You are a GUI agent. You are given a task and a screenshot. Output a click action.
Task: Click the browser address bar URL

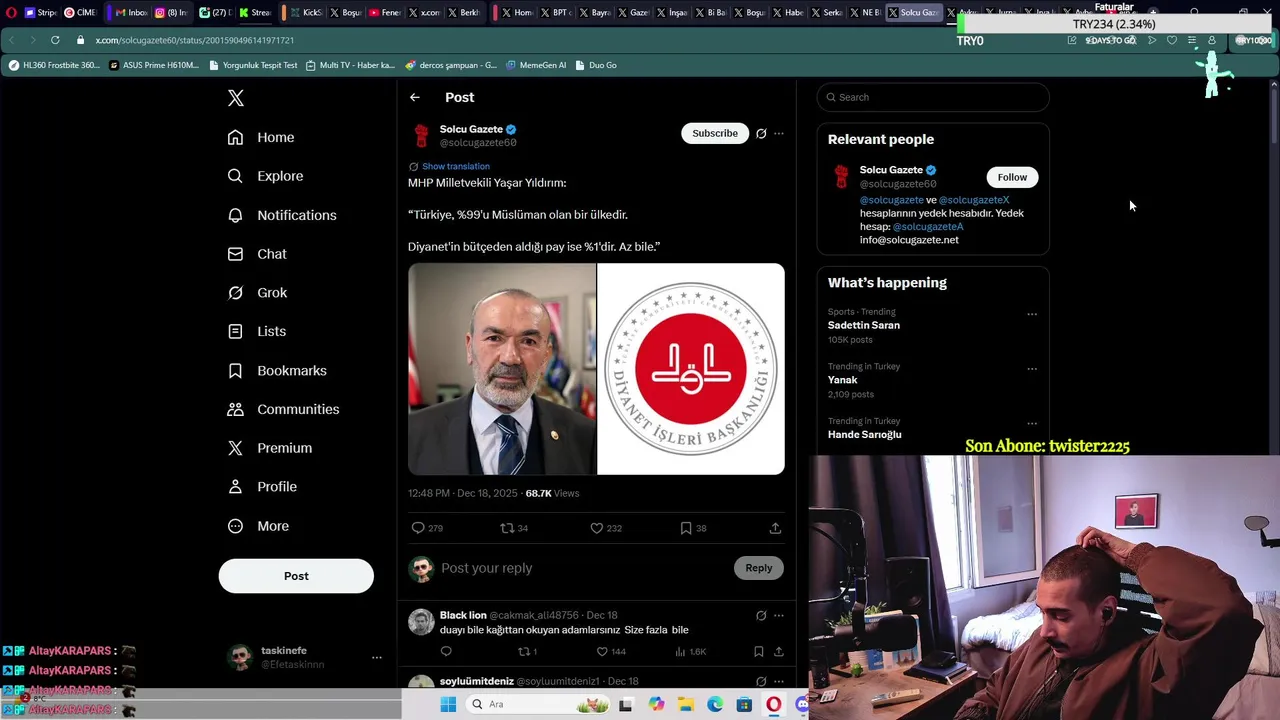pyautogui.click(x=195, y=40)
